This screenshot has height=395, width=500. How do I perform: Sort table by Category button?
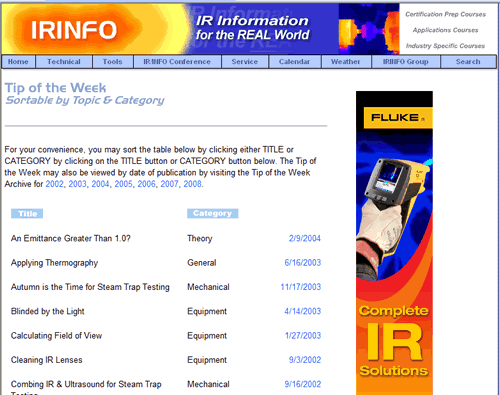(x=213, y=213)
